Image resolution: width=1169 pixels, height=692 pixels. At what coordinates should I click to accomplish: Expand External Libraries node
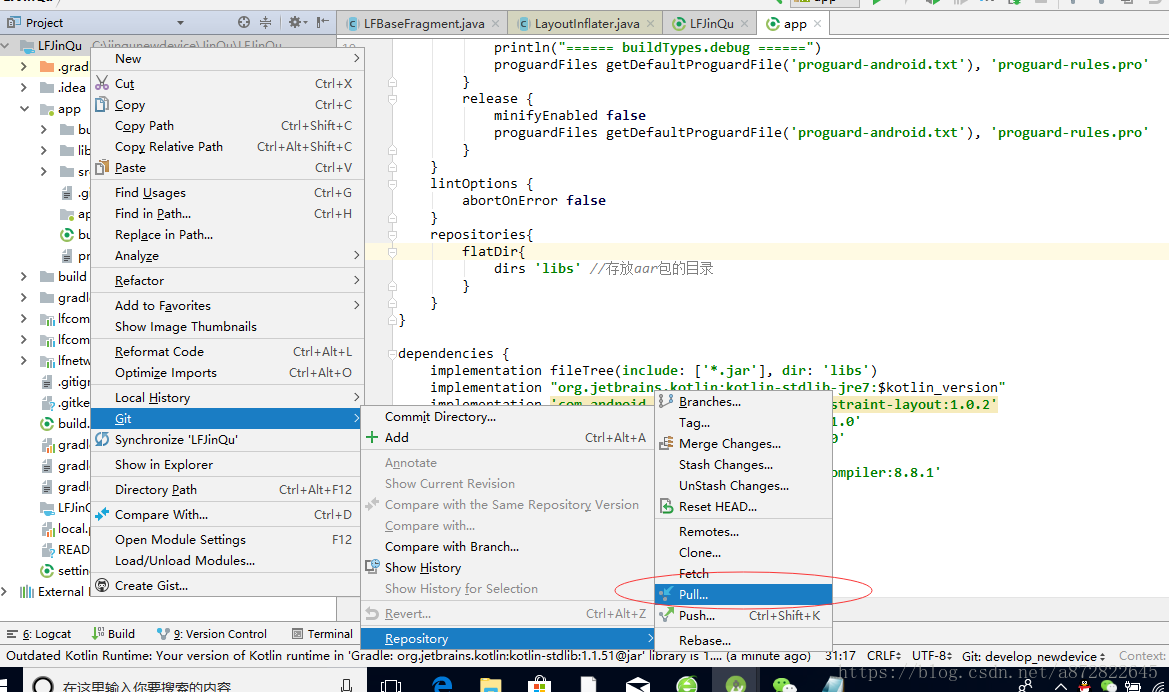pyautogui.click(x=5, y=591)
